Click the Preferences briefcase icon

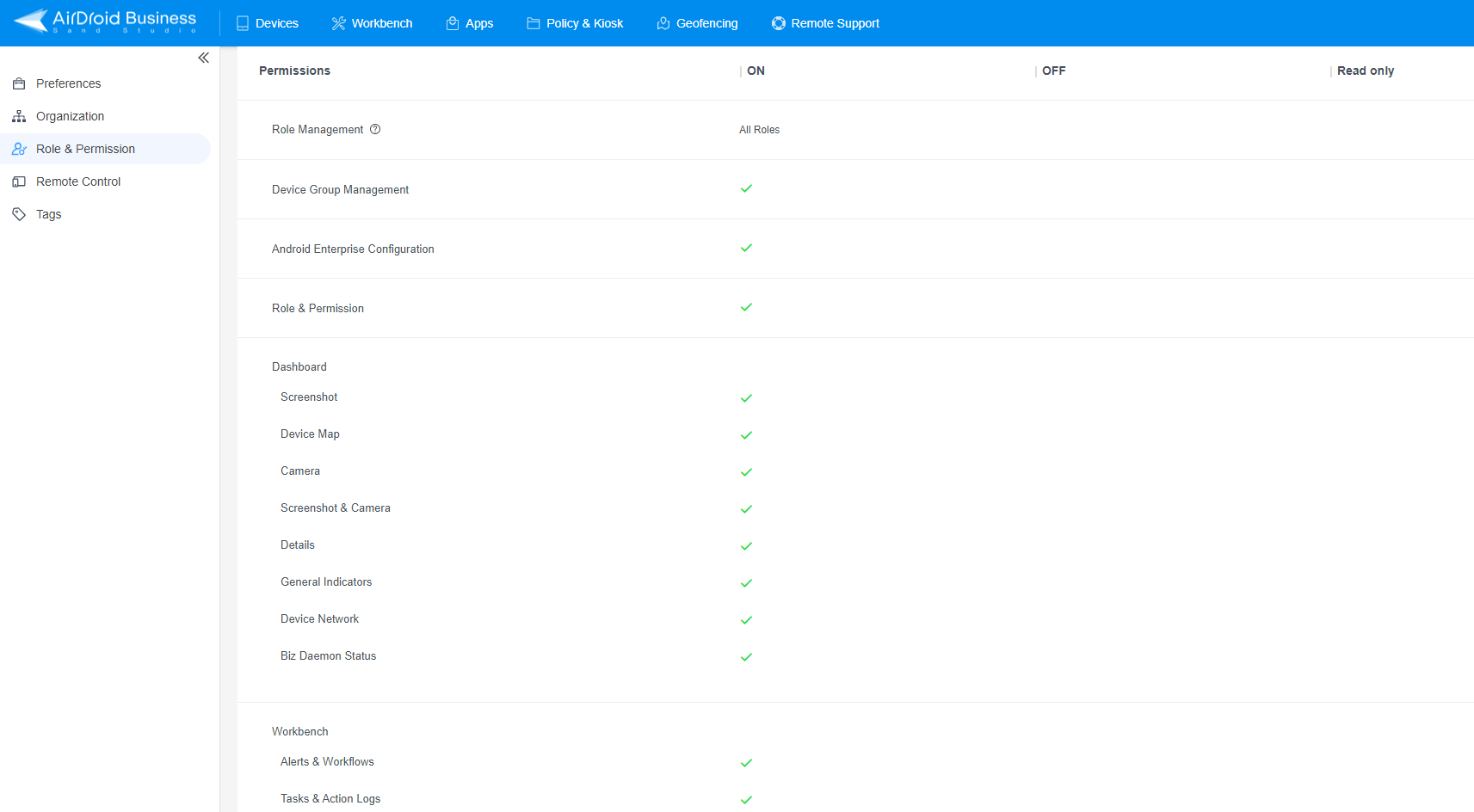(x=19, y=83)
